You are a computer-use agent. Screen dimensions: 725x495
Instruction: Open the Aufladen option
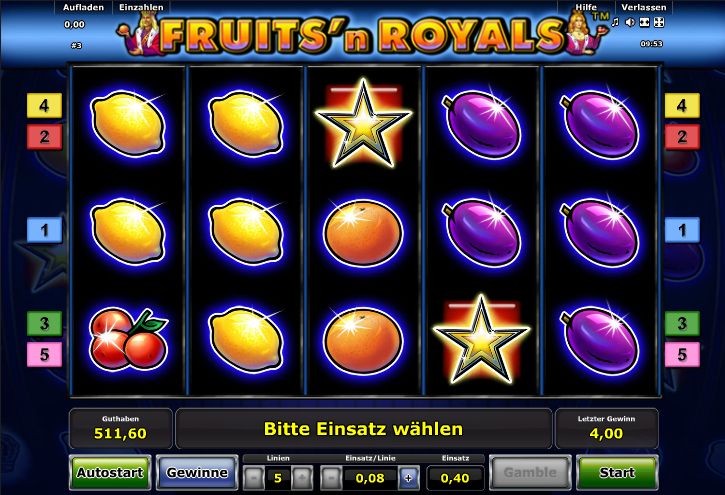(83, 7)
